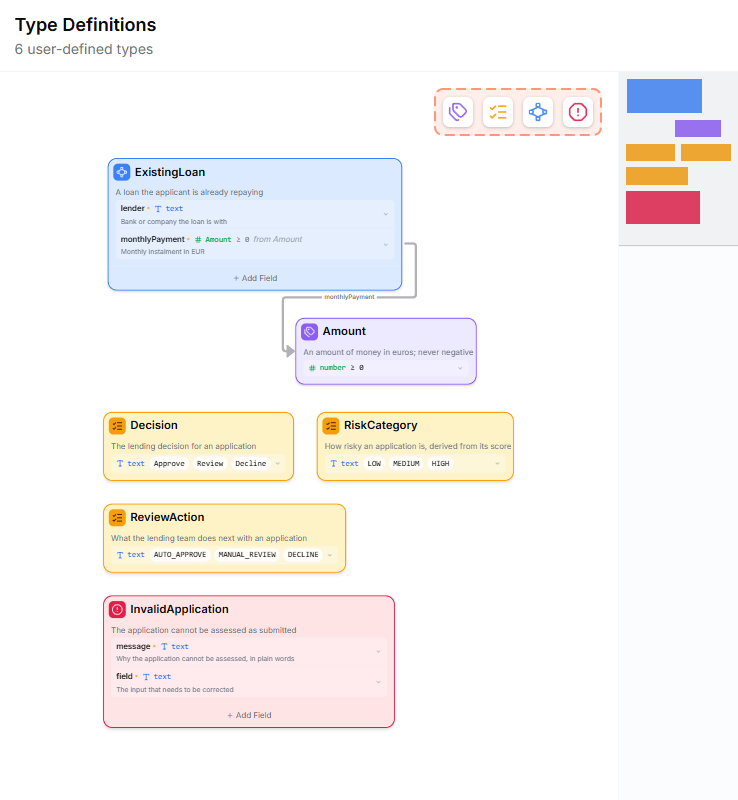Screen dimensions: 738x800
Task: Add a new error type from red exclamation icon
Action: click(578, 112)
